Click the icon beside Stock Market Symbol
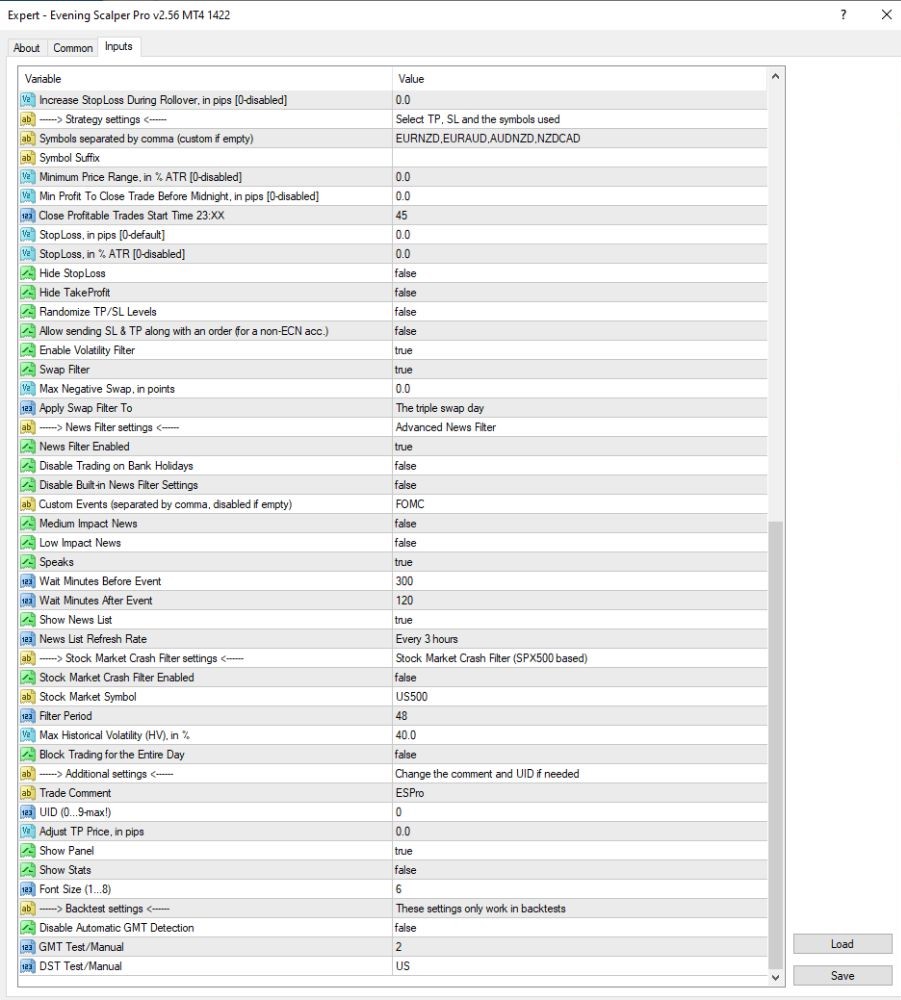 click(27, 696)
